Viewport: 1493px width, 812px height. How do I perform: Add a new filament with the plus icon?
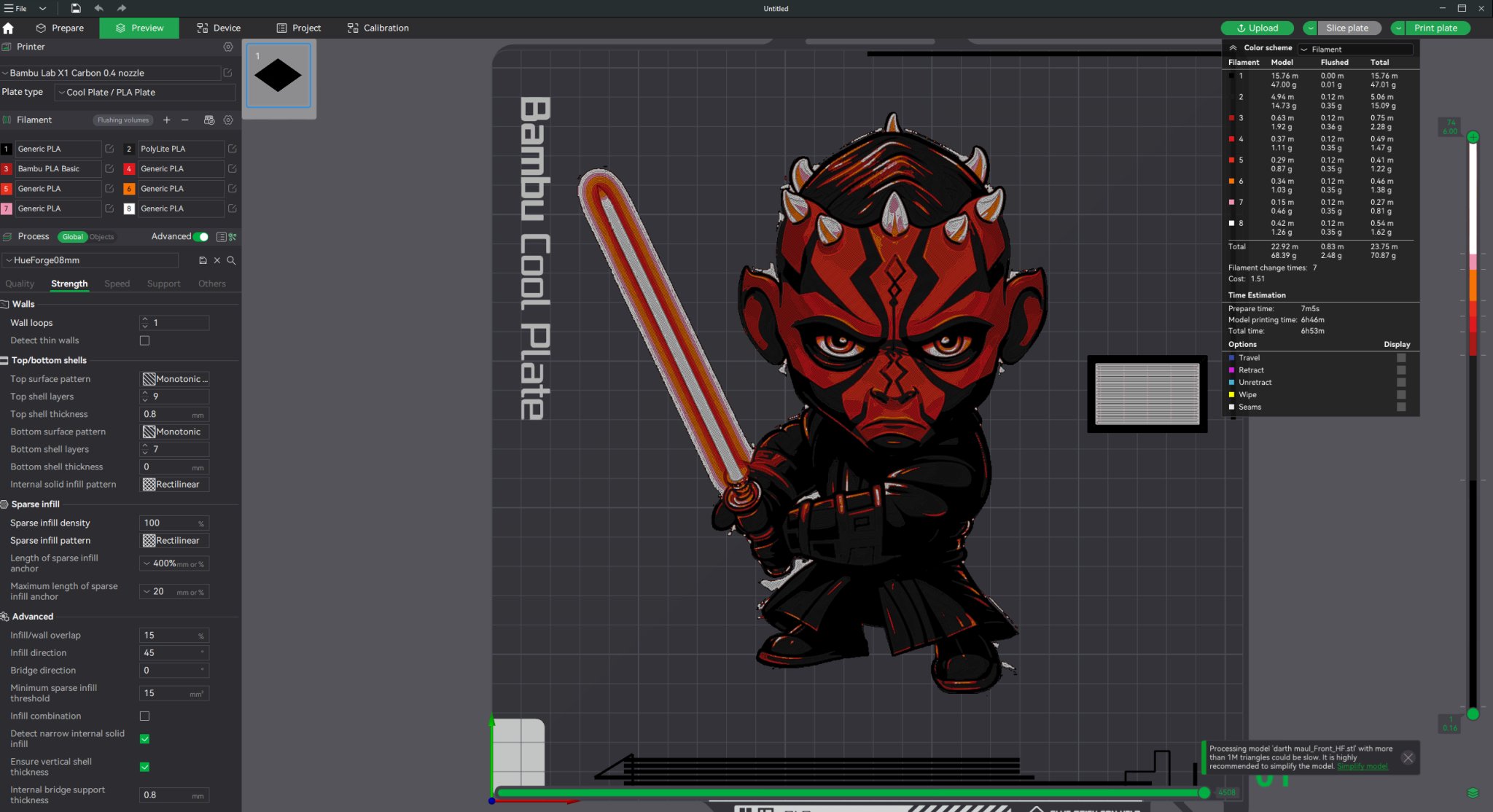[x=167, y=120]
